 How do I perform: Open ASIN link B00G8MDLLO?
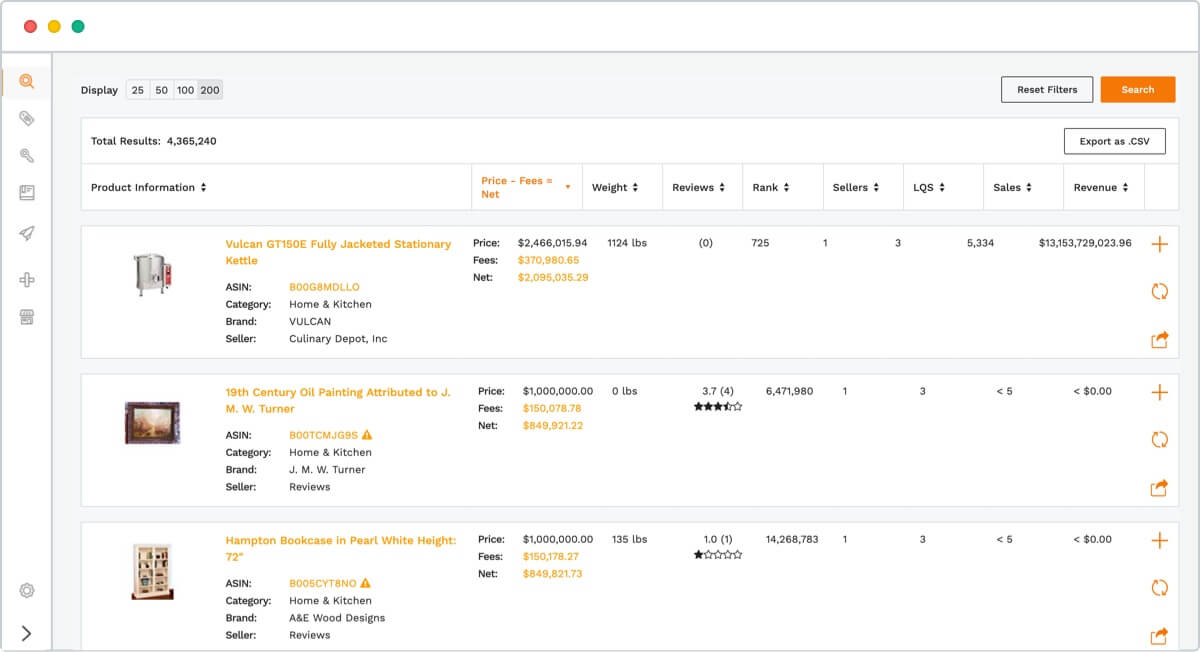(x=324, y=287)
